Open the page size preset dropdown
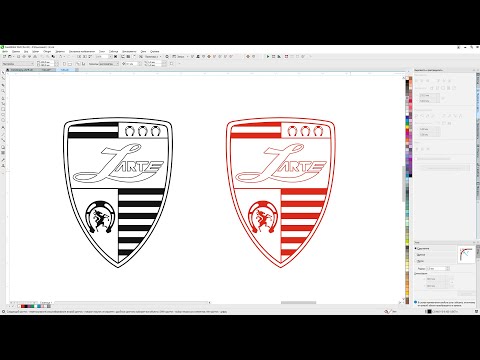This screenshot has width=480, height=360. (18, 63)
